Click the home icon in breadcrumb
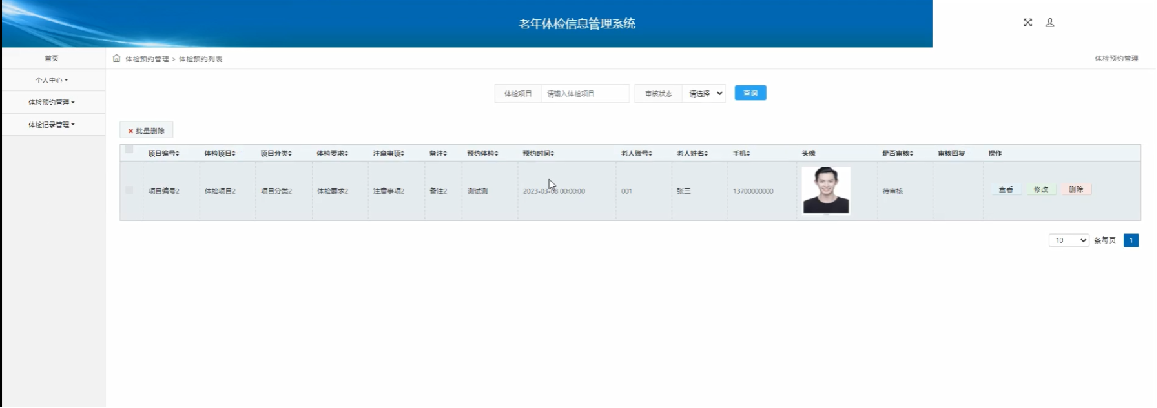 coord(117,58)
